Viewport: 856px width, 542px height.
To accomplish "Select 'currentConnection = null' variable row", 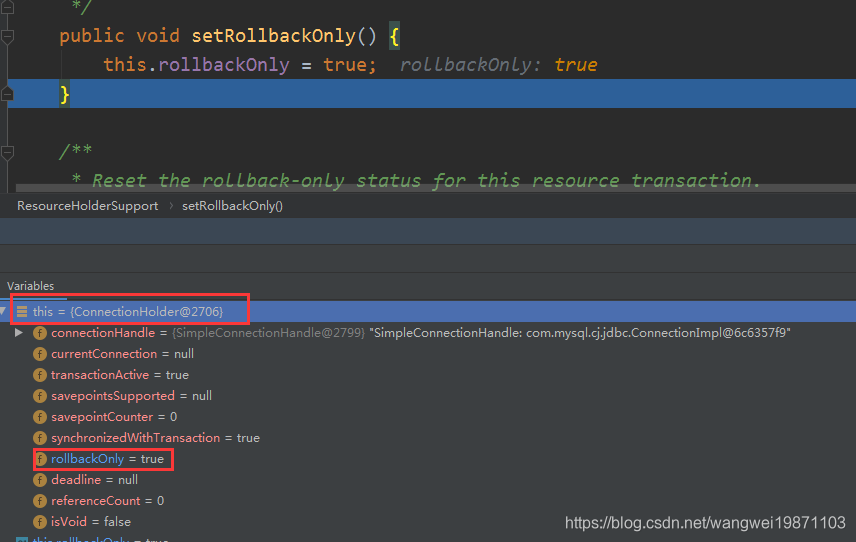I will pos(428,354).
